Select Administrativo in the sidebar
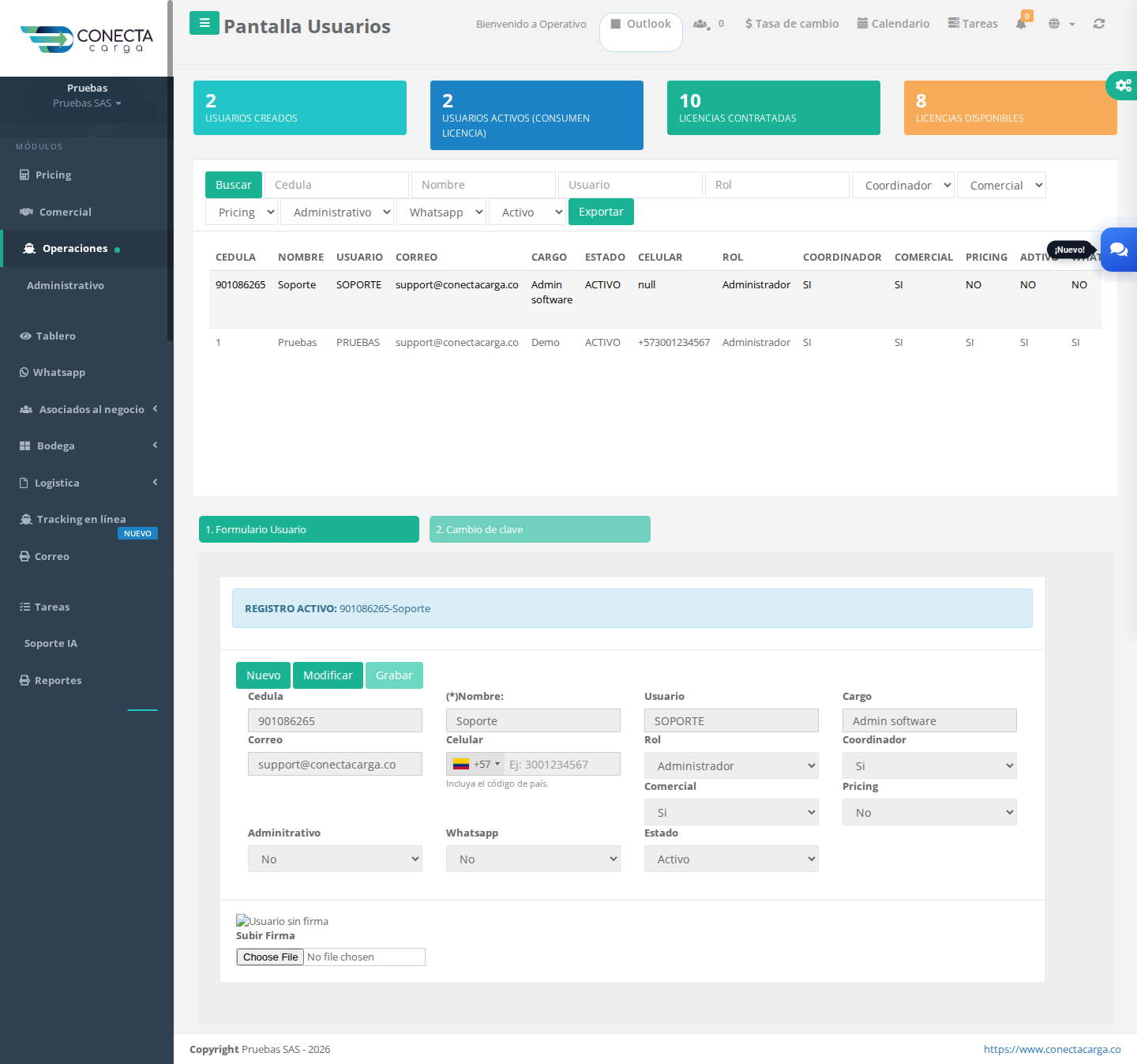1137x1064 pixels. (x=66, y=285)
